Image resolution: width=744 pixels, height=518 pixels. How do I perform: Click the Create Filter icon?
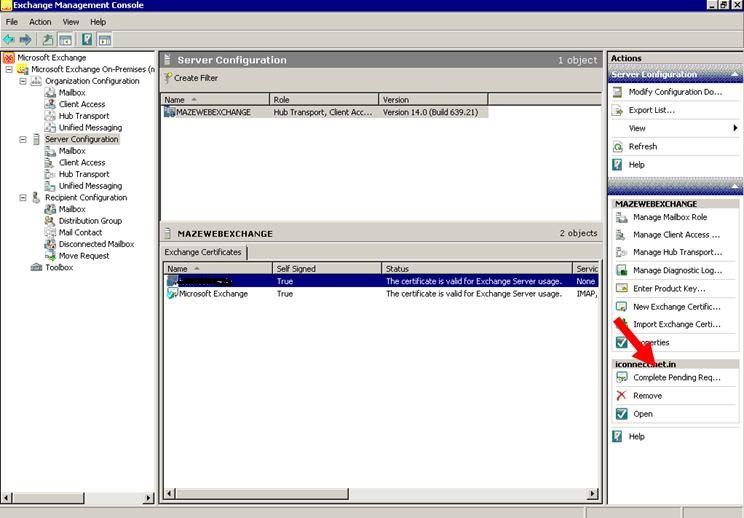[x=168, y=78]
